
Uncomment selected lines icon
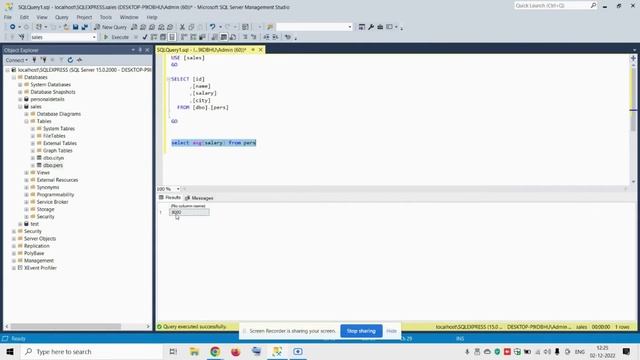pos(253,37)
